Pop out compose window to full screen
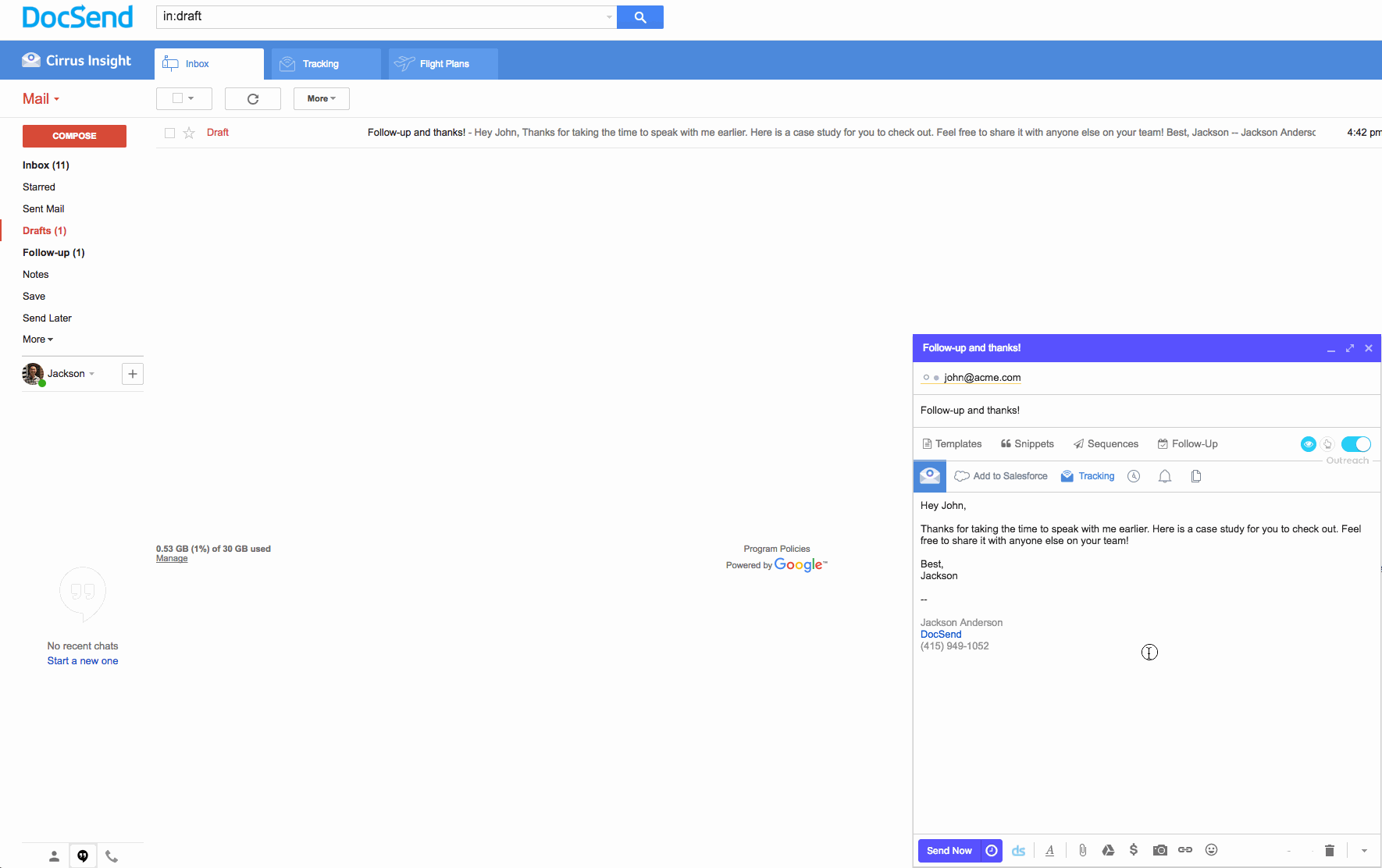This screenshot has height=868, width=1382. [x=1350, y=348]
